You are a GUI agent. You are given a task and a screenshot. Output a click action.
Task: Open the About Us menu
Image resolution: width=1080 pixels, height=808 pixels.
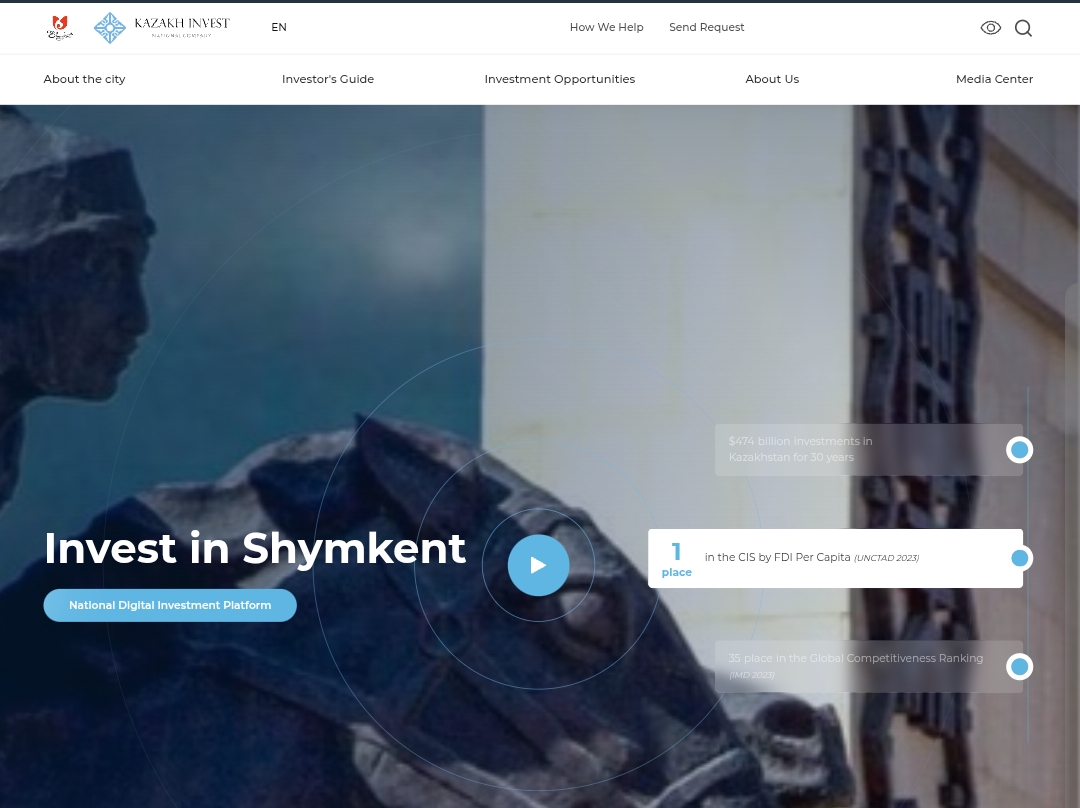click(772, 79)
